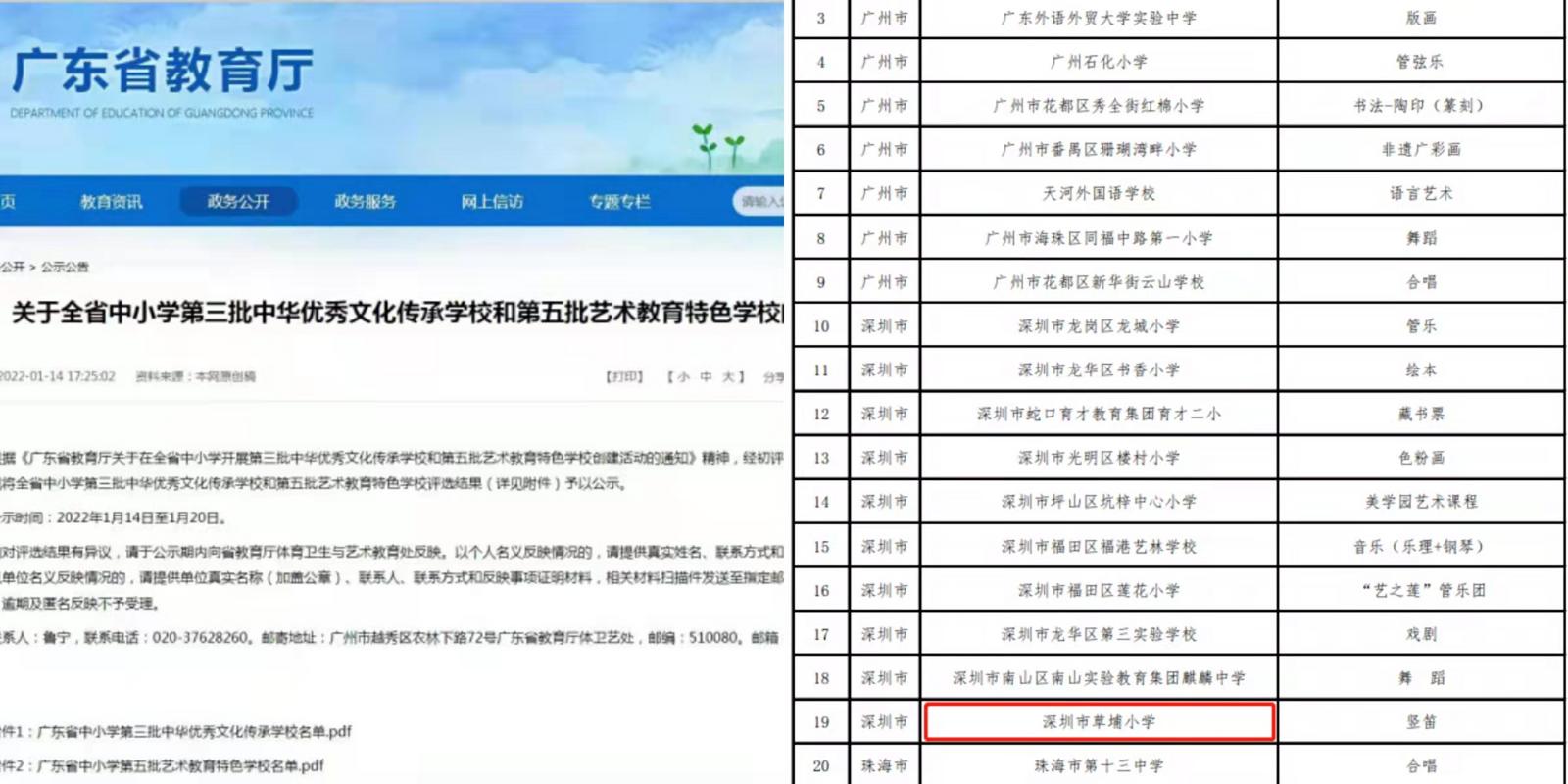Click the 绘本 cell in row 11
The height and width of the screenshot is (784, 1568).
(x=1421, y=370)
